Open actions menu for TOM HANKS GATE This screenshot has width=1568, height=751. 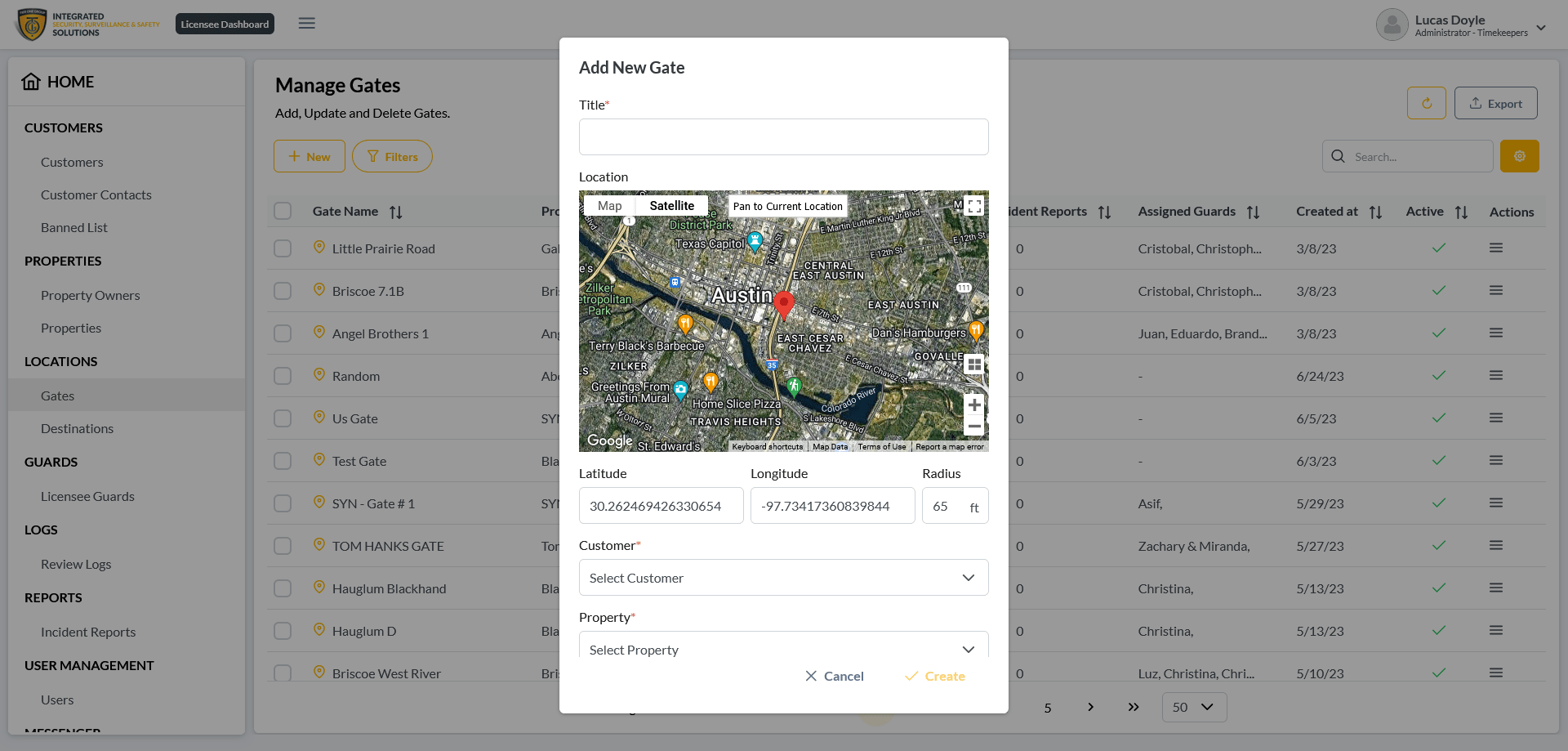[x=1496, y=545]
